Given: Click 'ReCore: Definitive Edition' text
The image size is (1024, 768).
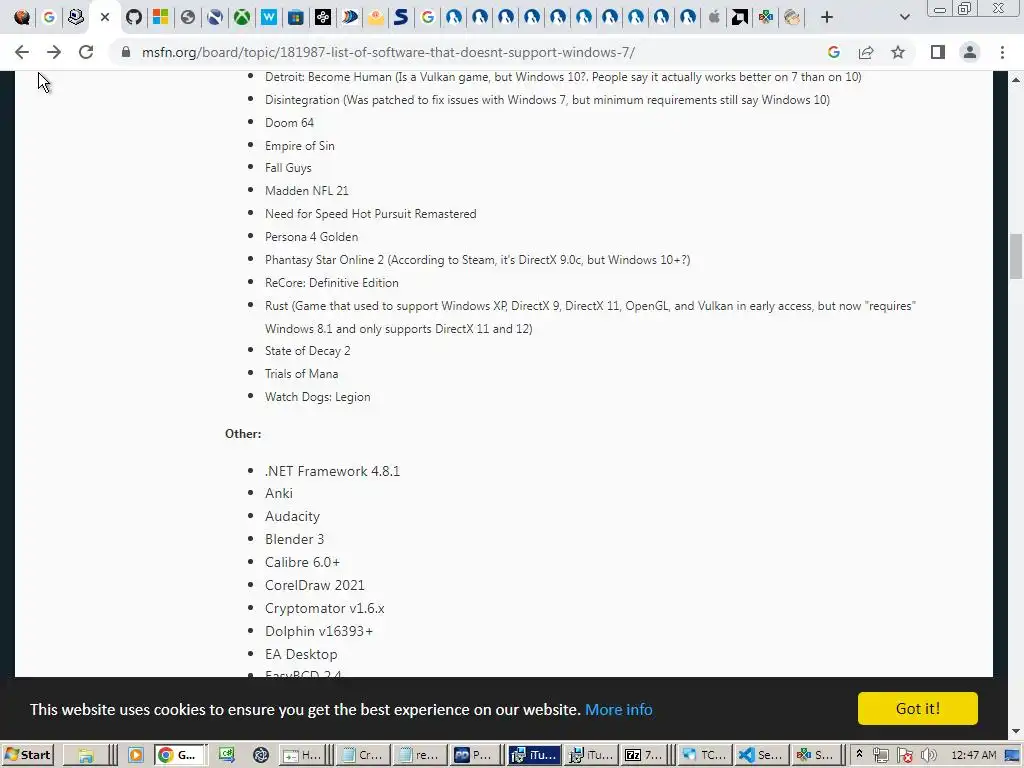Looking at the screenshot, I should coord(332,283).
